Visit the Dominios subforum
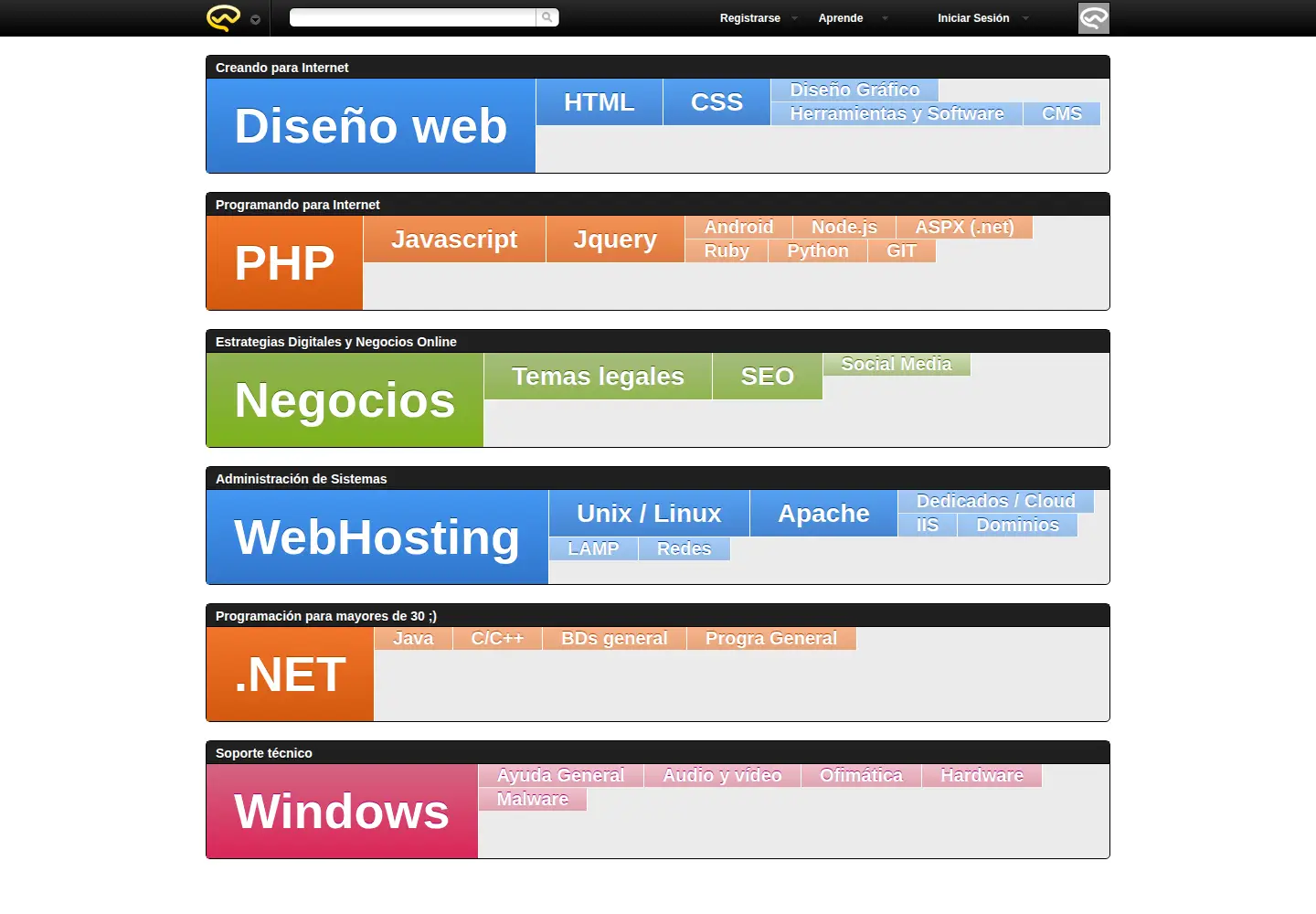The image size is (1316, 914). click(x=1018, y=525)
